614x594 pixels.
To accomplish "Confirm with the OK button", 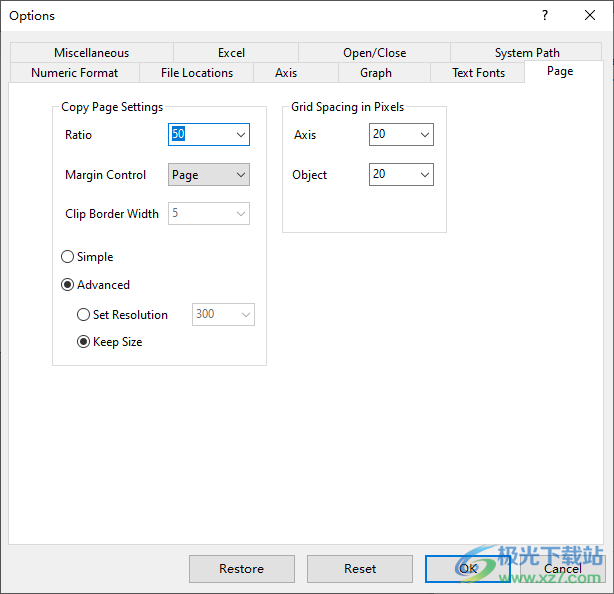I will click(468, 569).
